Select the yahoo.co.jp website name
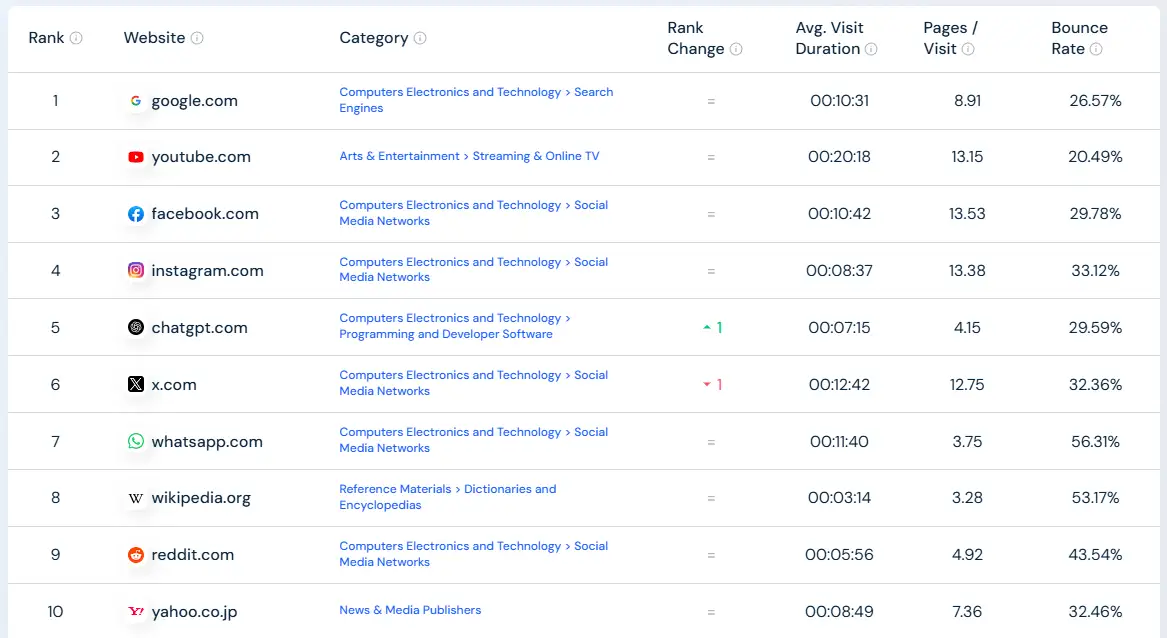The image size is (1167, 638). [194, 611]
